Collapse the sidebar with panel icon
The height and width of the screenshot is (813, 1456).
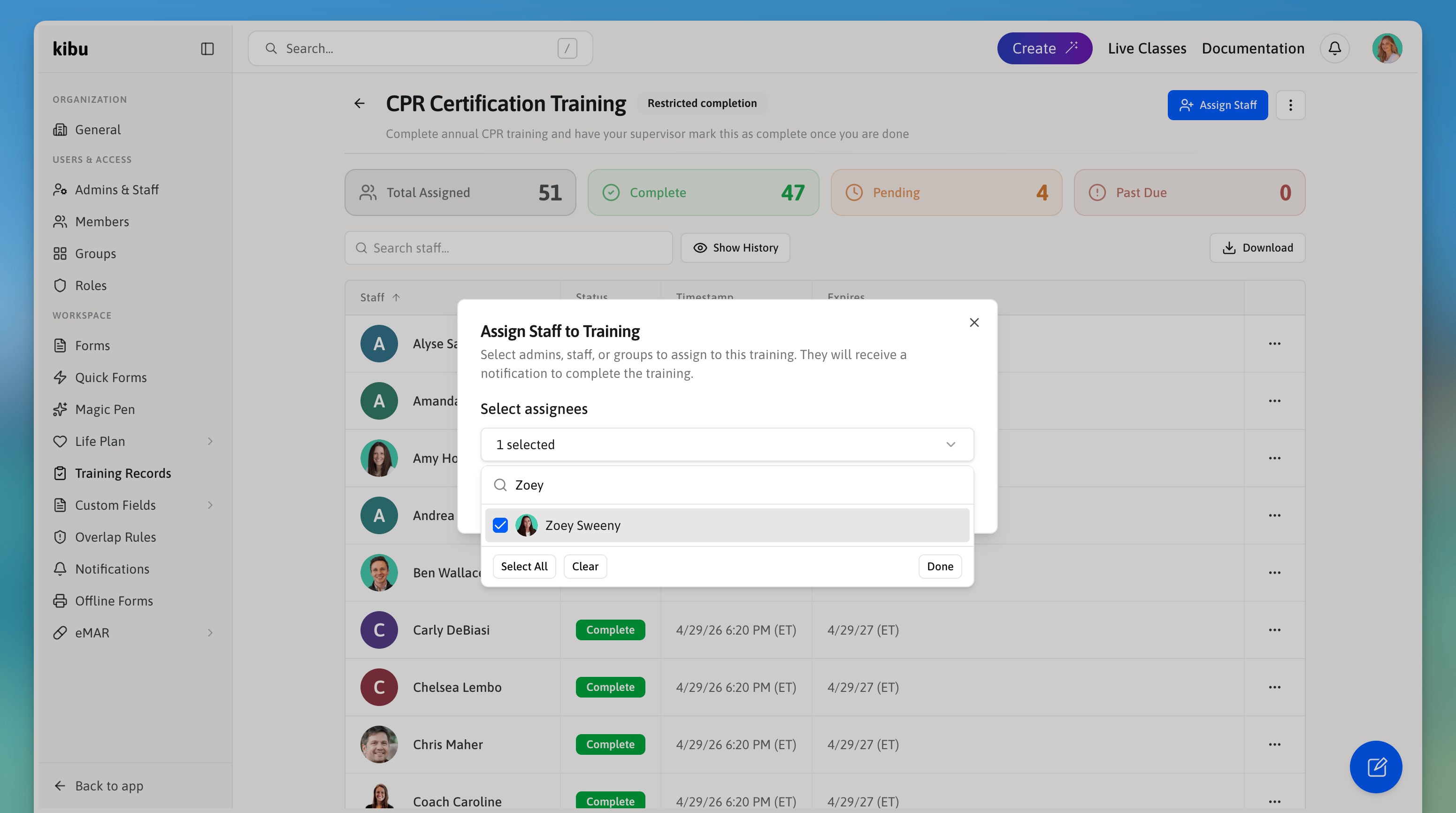(207, 49)
